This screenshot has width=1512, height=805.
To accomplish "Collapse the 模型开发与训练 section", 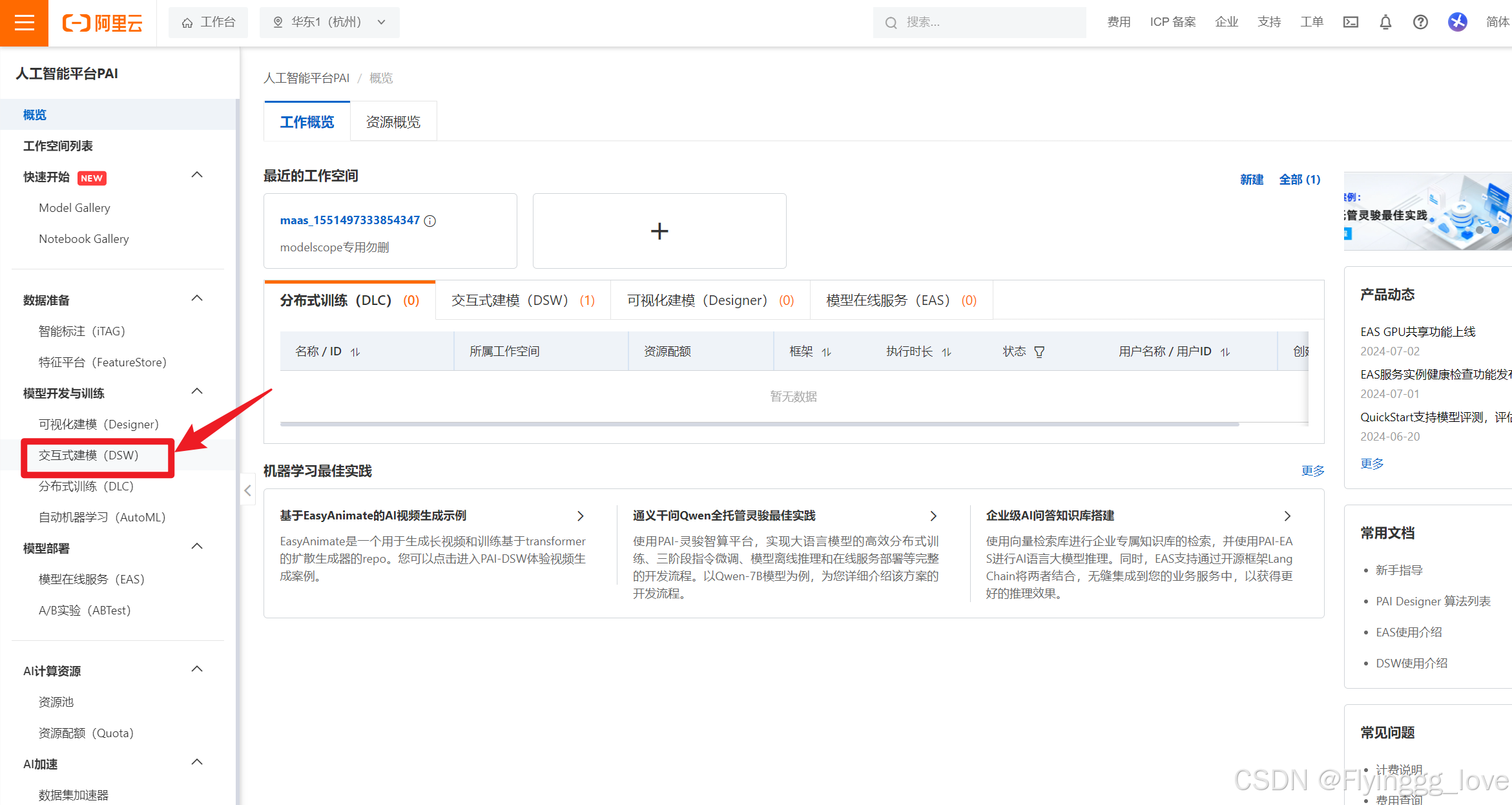I will [198, 391].
